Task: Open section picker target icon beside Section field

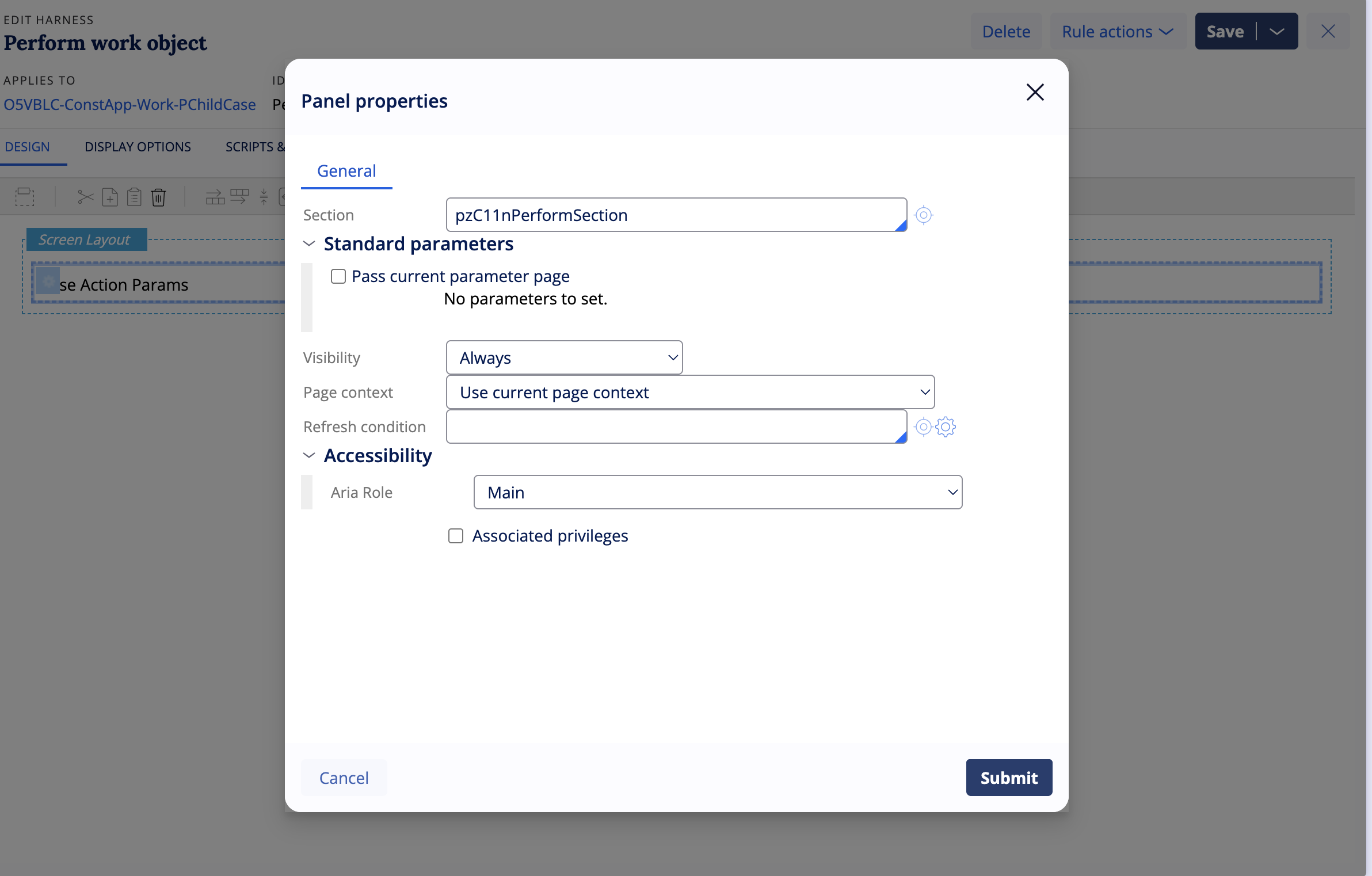Action: 923,215
